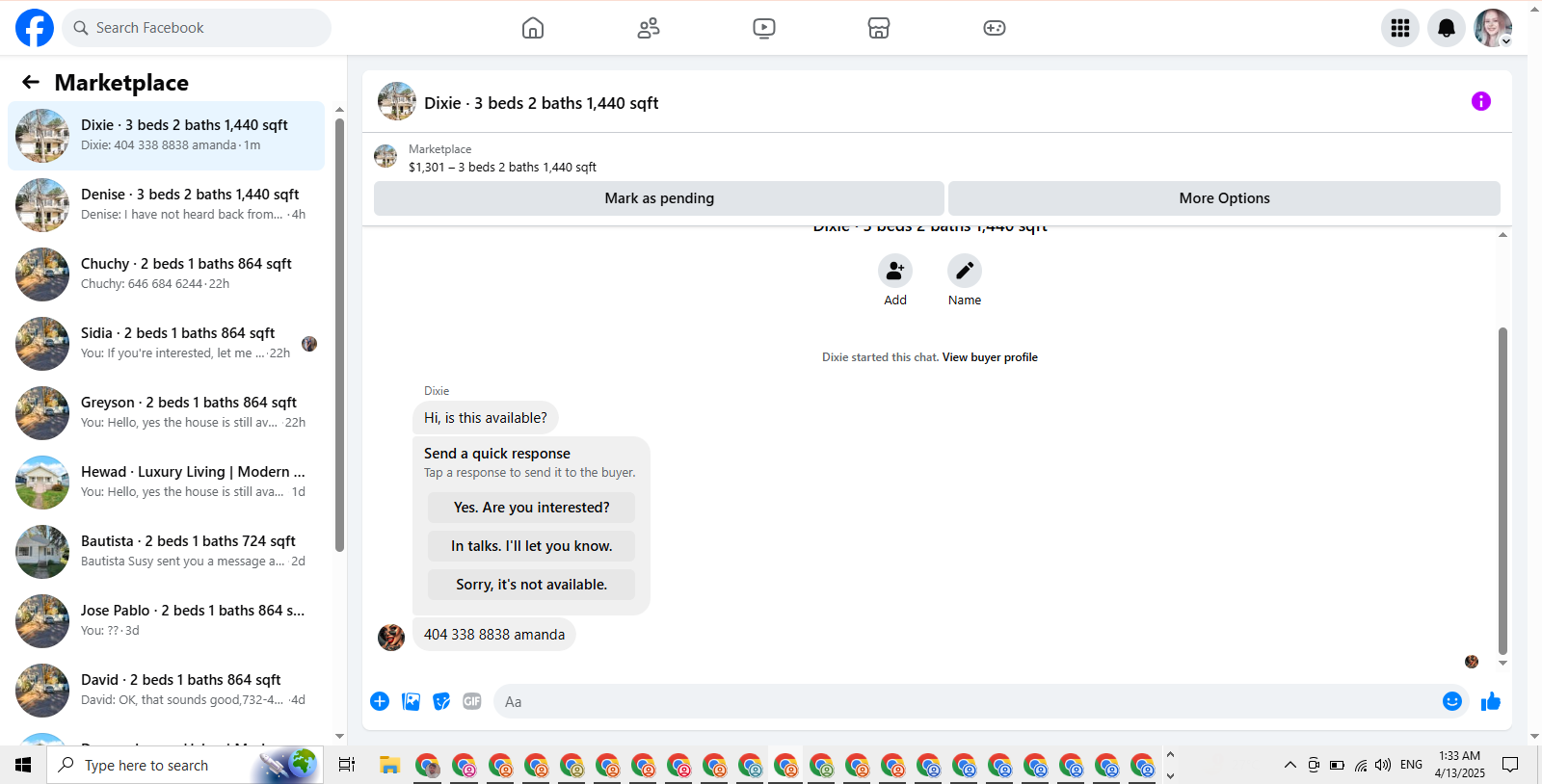Click the '404 338 8838 amanda' message
Viewport: 1542px width, 784px height.
point(494,635)
